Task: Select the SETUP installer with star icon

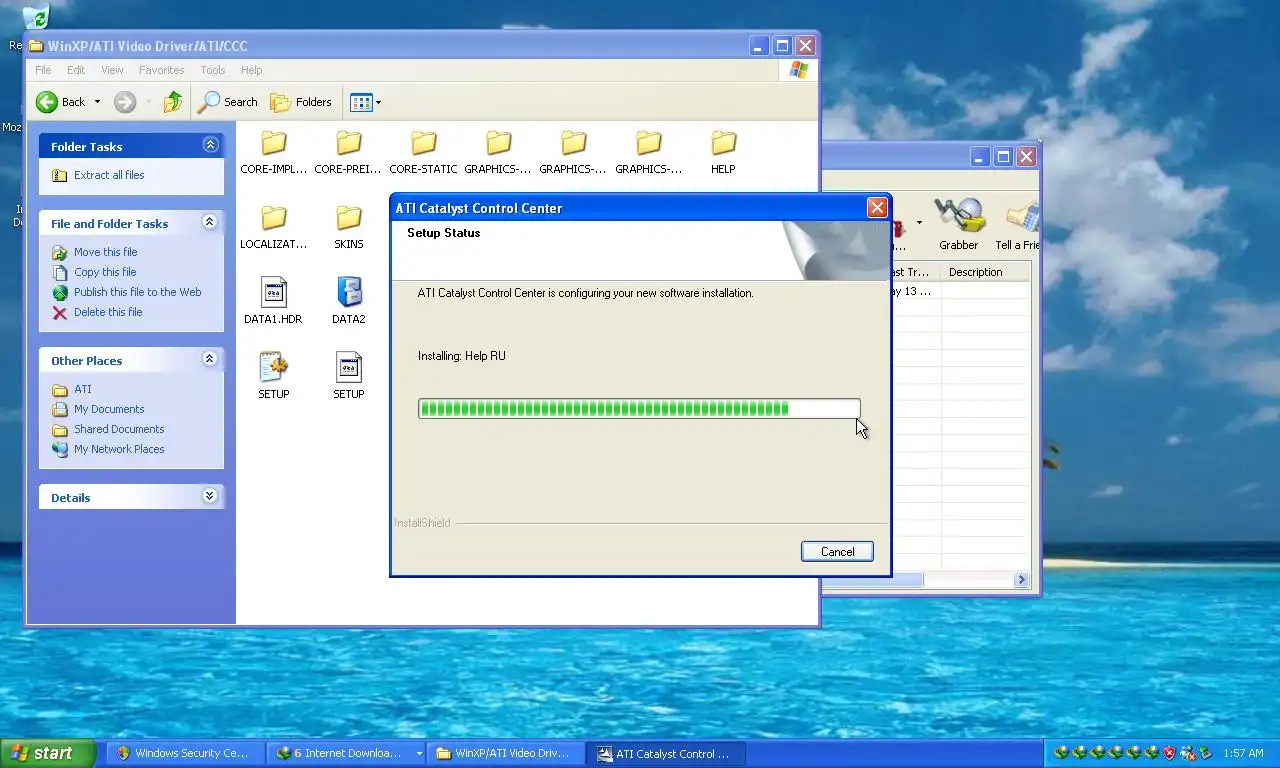Action: [273, 377]
